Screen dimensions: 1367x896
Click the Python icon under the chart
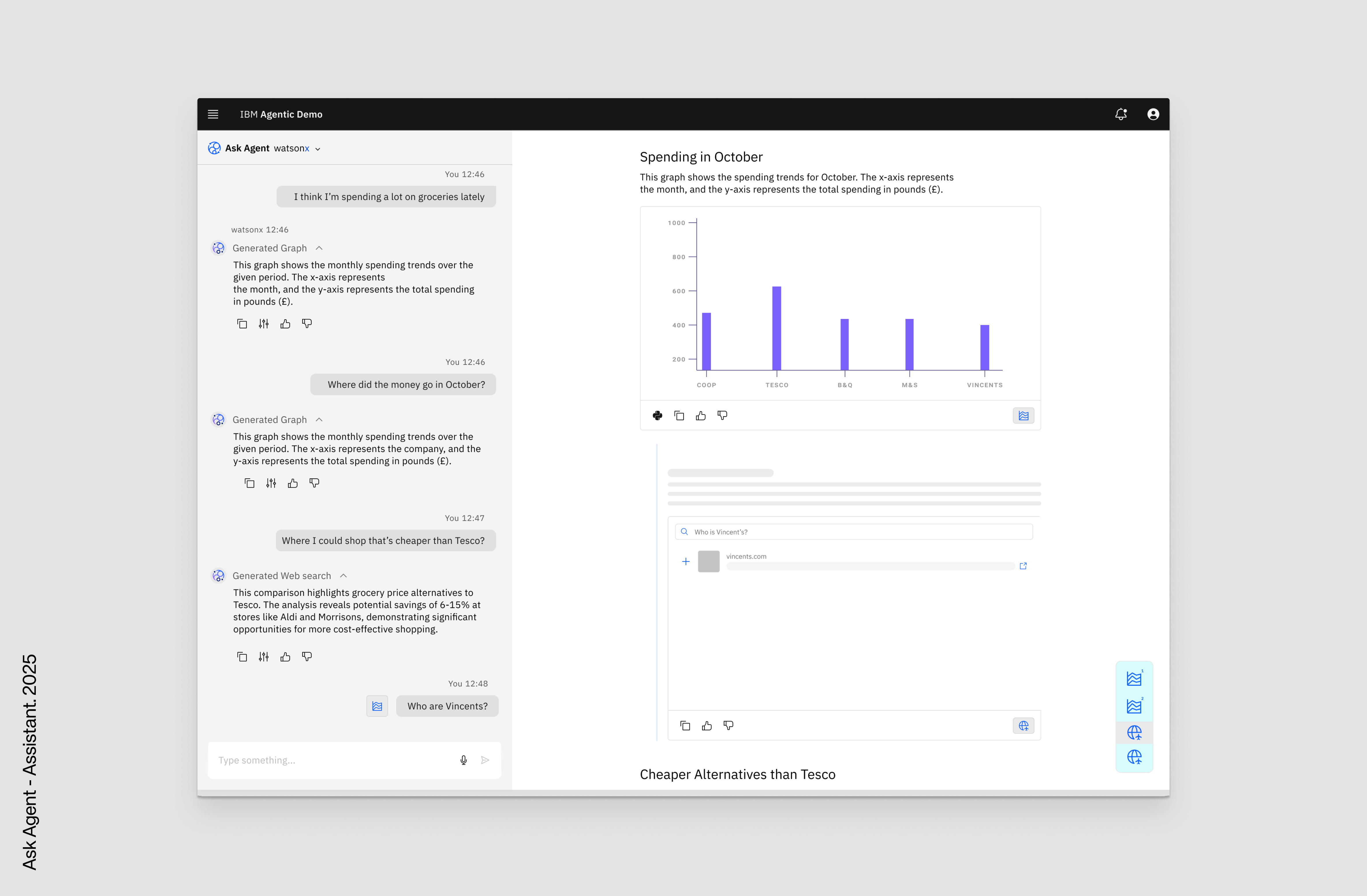tap(658, 415)
